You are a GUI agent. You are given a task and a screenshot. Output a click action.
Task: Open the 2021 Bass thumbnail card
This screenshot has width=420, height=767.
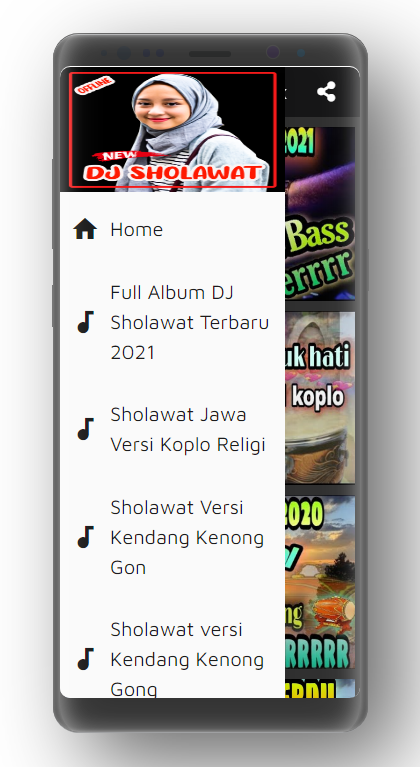(x=320, y=213)
